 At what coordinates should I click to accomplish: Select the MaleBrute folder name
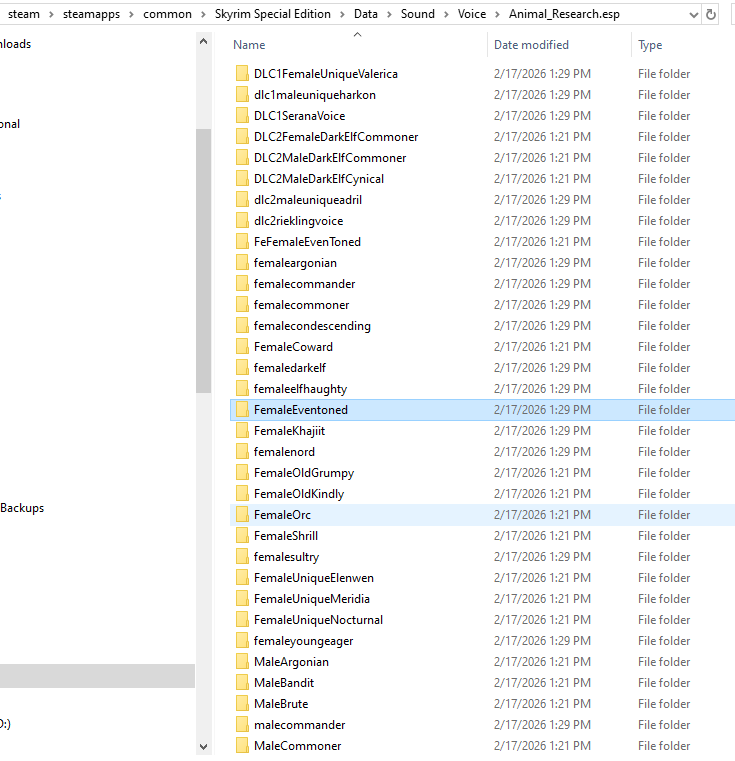pos(281,704)
